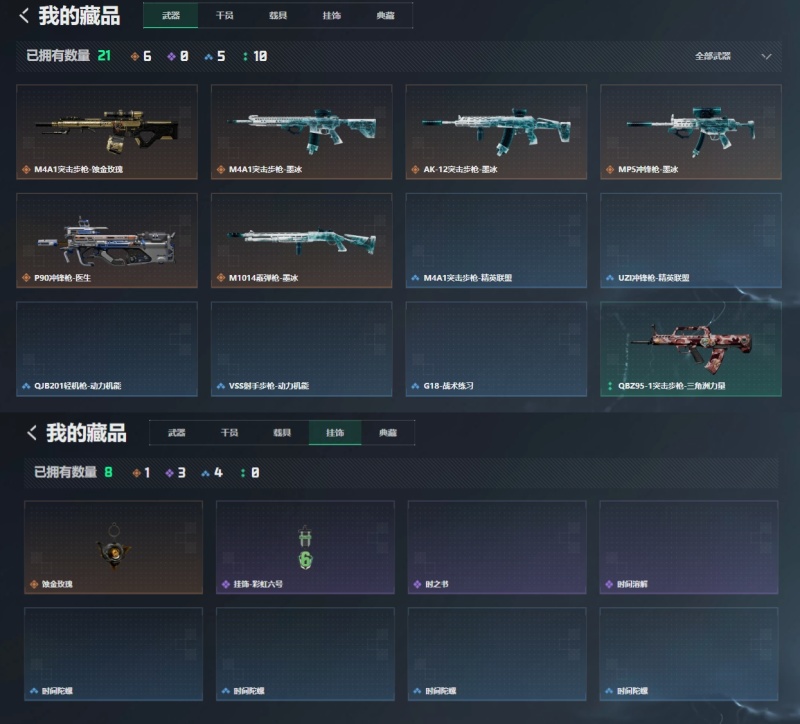Select the 武器 tab on the 21-item screen
The width and height of the screenshot is (800, 724).
[x=171, y=15]
